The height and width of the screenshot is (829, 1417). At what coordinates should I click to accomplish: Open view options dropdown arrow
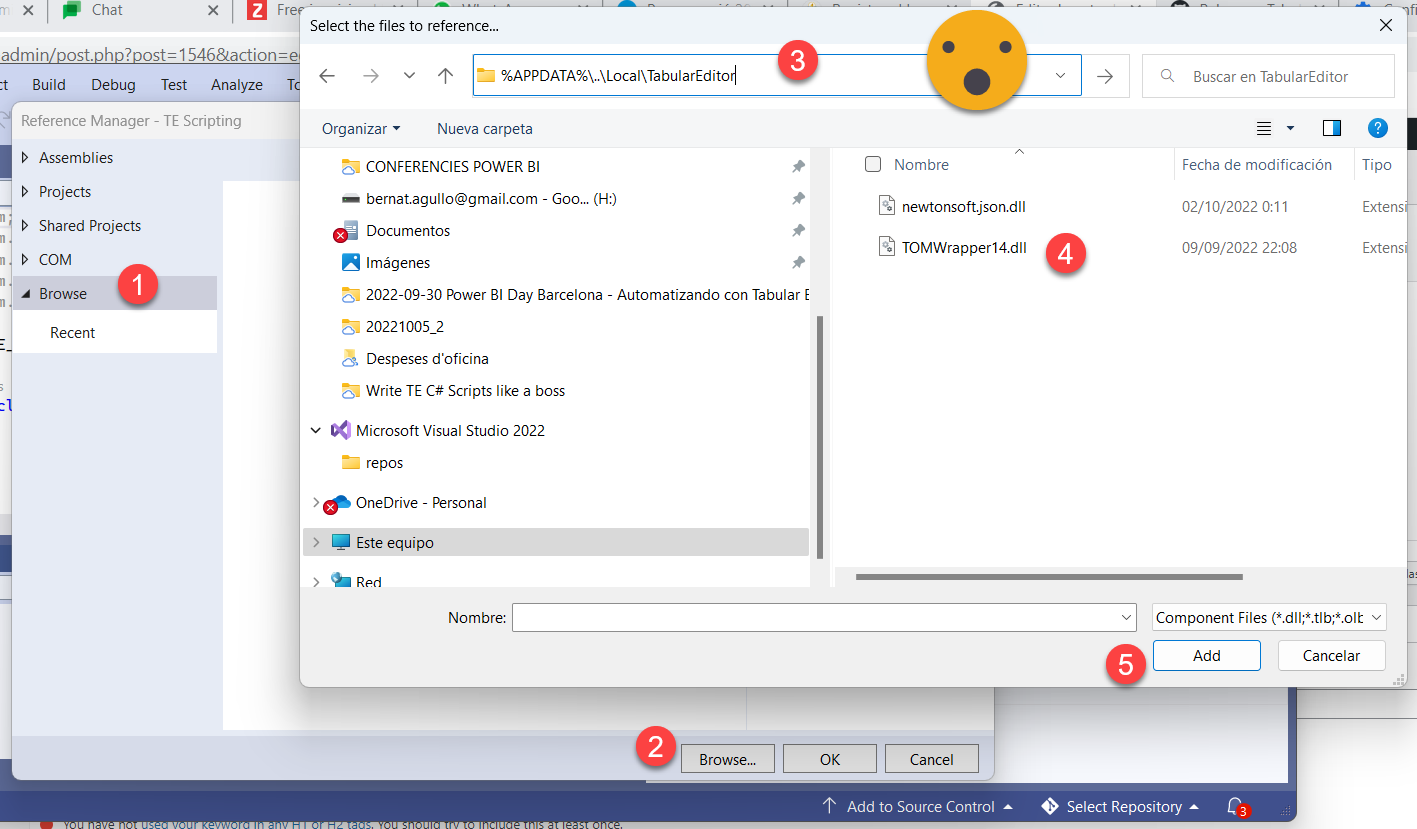[1290, 128]
